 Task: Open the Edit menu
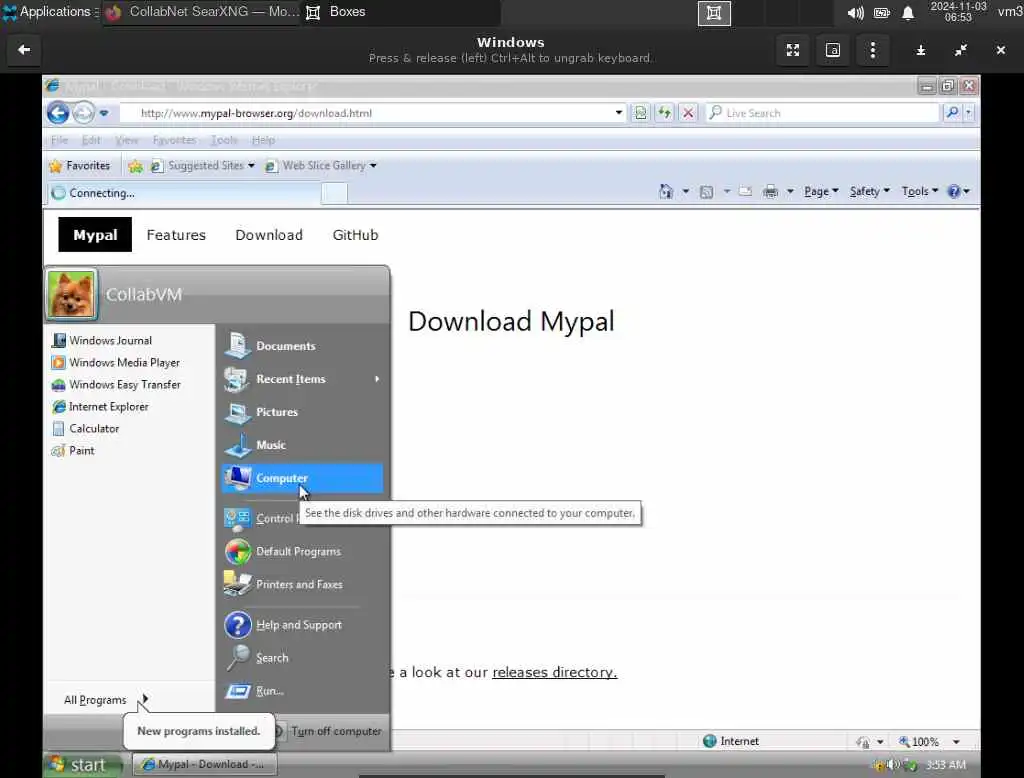91,140
